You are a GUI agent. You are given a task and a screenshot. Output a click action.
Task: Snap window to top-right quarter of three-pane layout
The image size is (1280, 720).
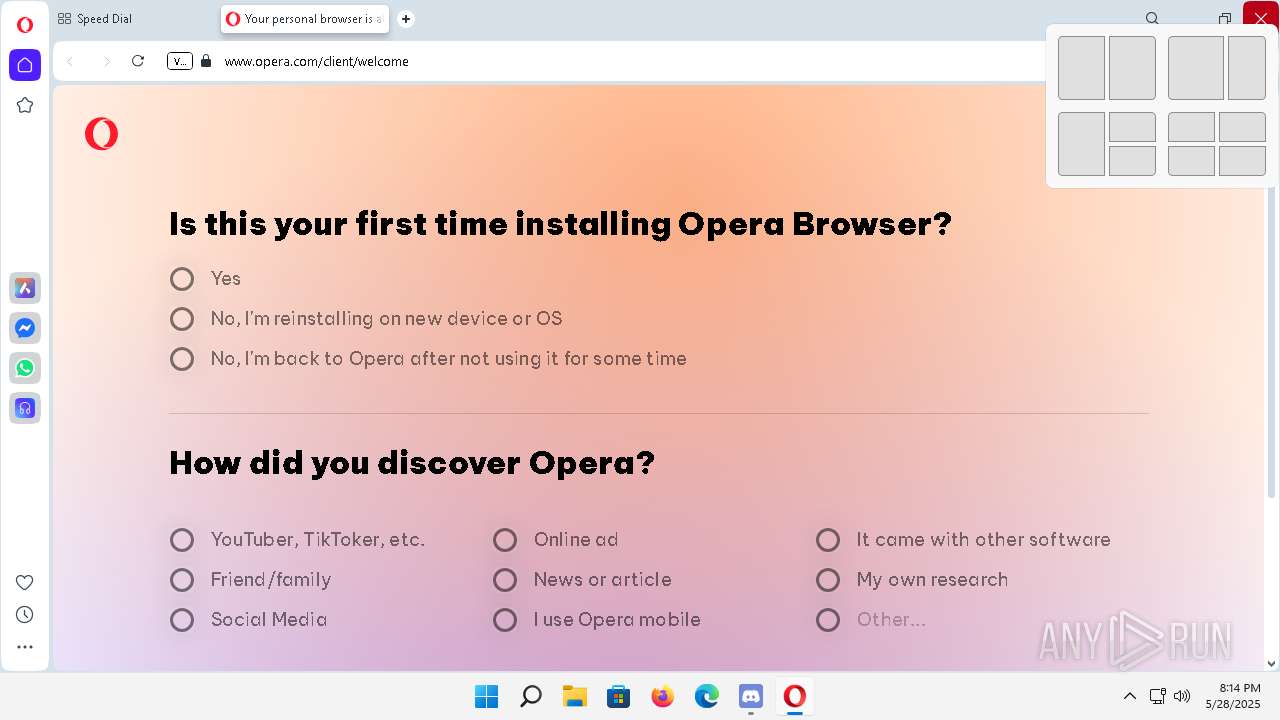coord(1132,127)
